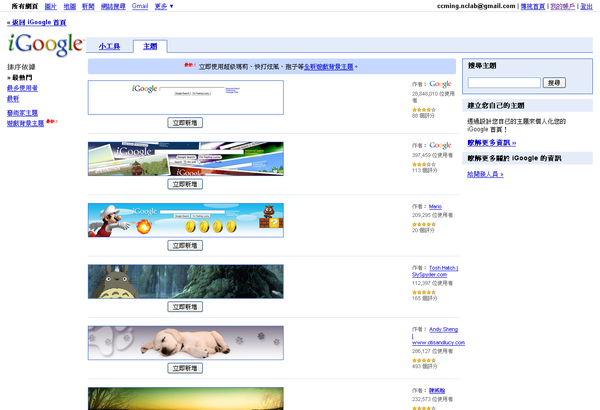The height and width of the screenshot is (410, 600).
Task: Open the Google author logo of the classic theme
Action: [x=440, y=84]
